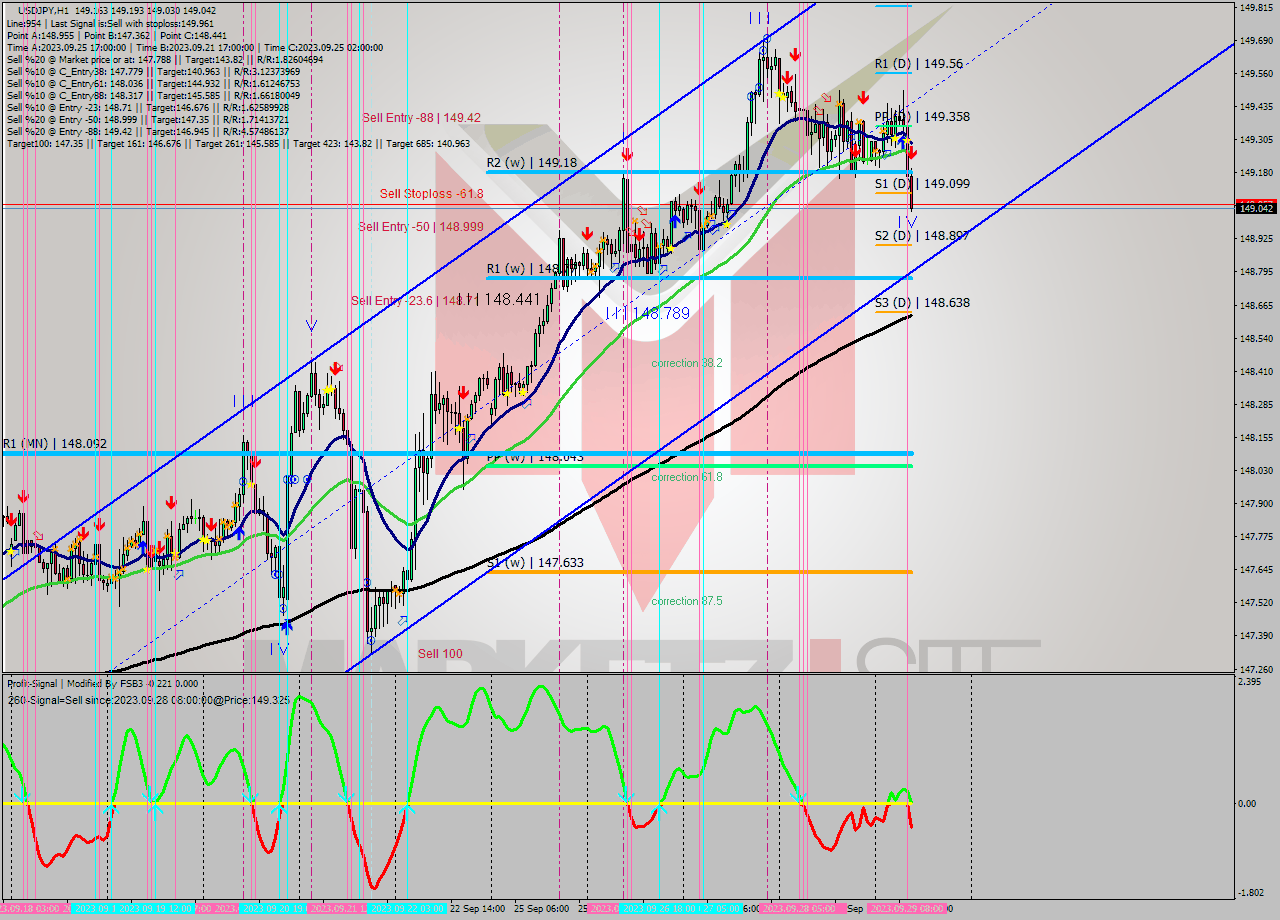The image size is (1280, 920).
Task: Click indicator scale value -1.802
Action: tap(1250, 893)
